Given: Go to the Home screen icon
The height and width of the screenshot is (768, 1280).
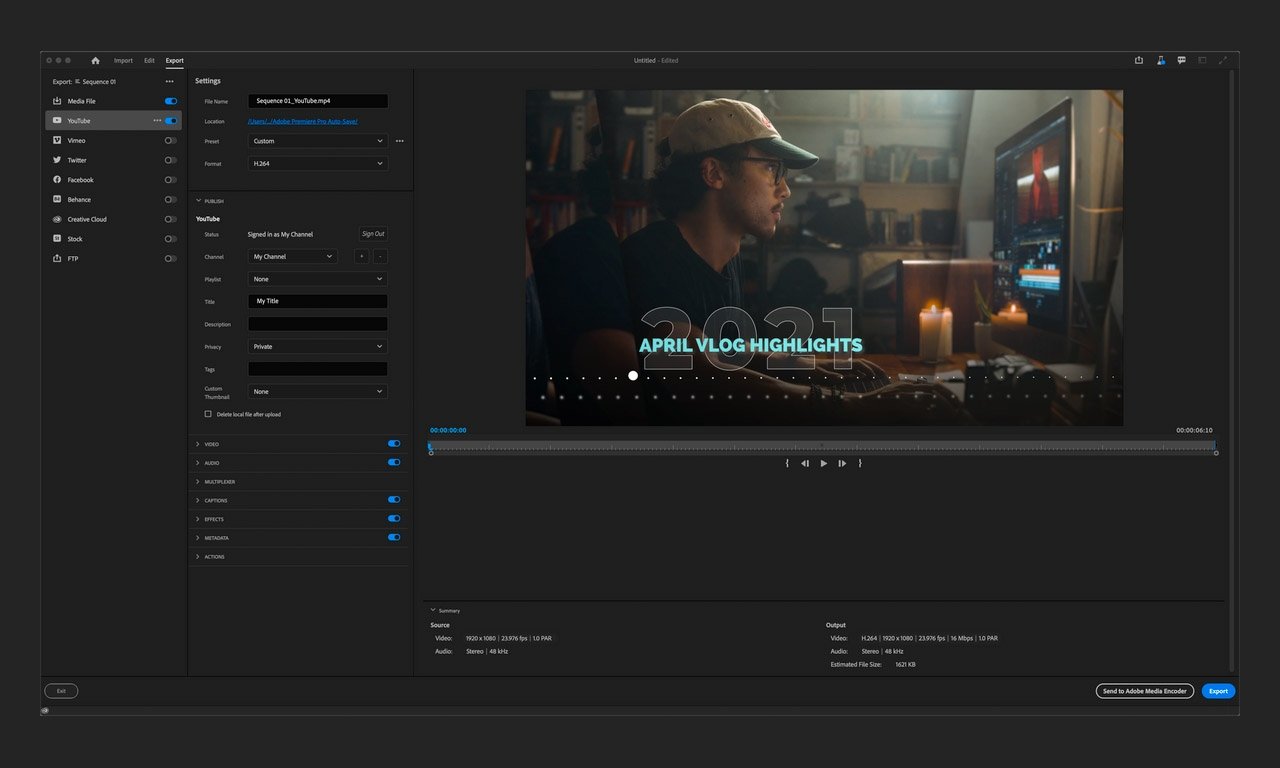Looking at the screenshot, I should click(96, 60).
